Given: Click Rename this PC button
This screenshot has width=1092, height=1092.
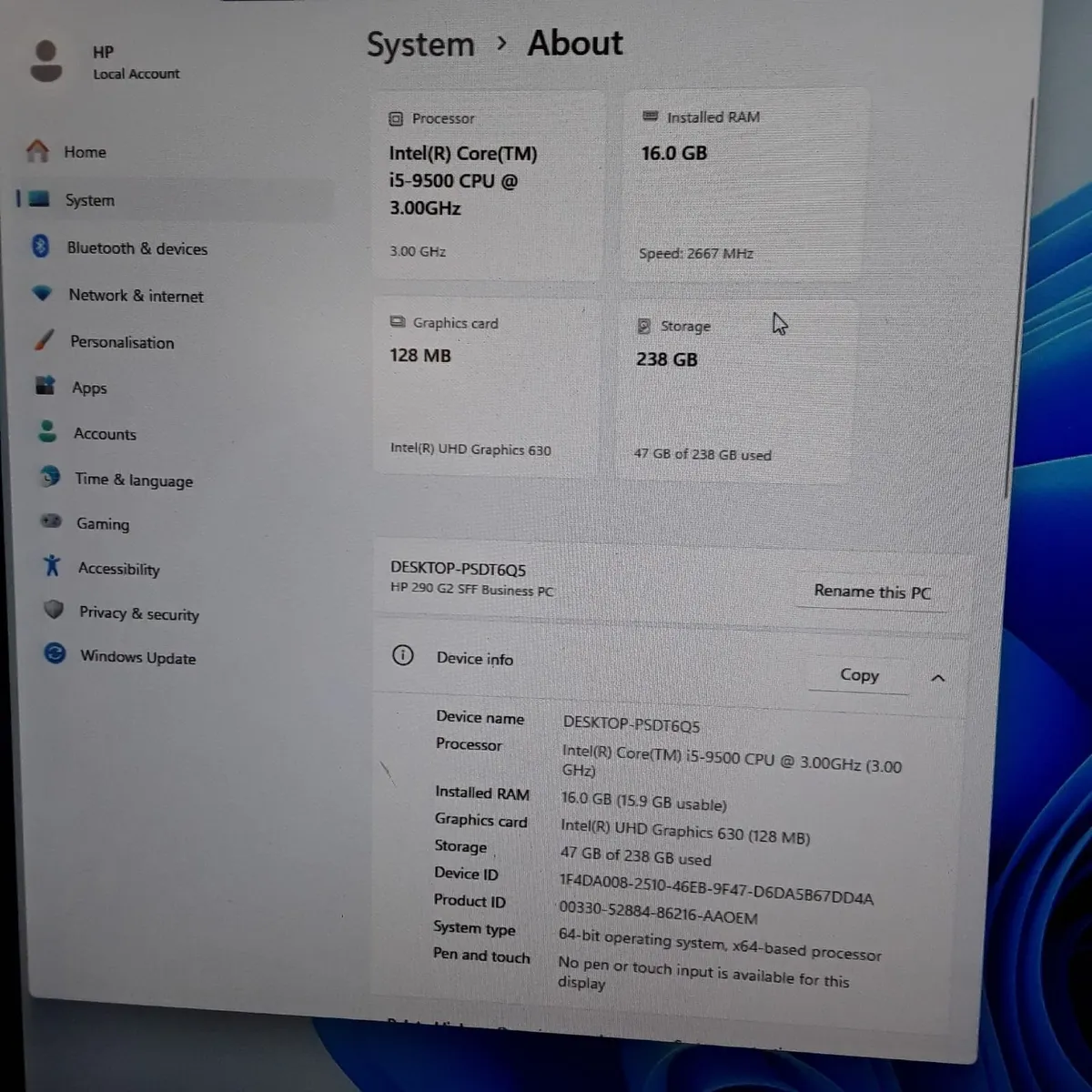Looking at the screenshot, I should 872,591.
